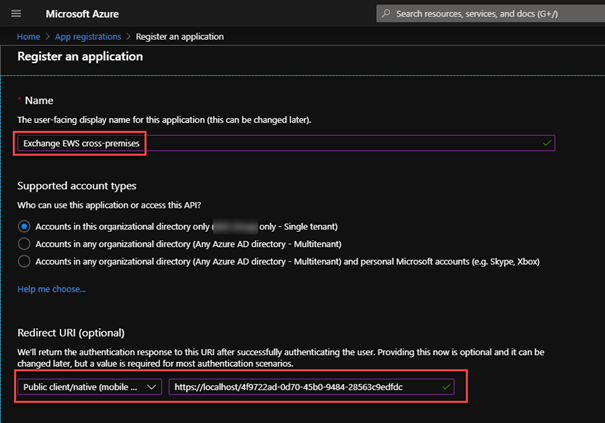
Task: Open the Help me choose link
Action: 51,289
